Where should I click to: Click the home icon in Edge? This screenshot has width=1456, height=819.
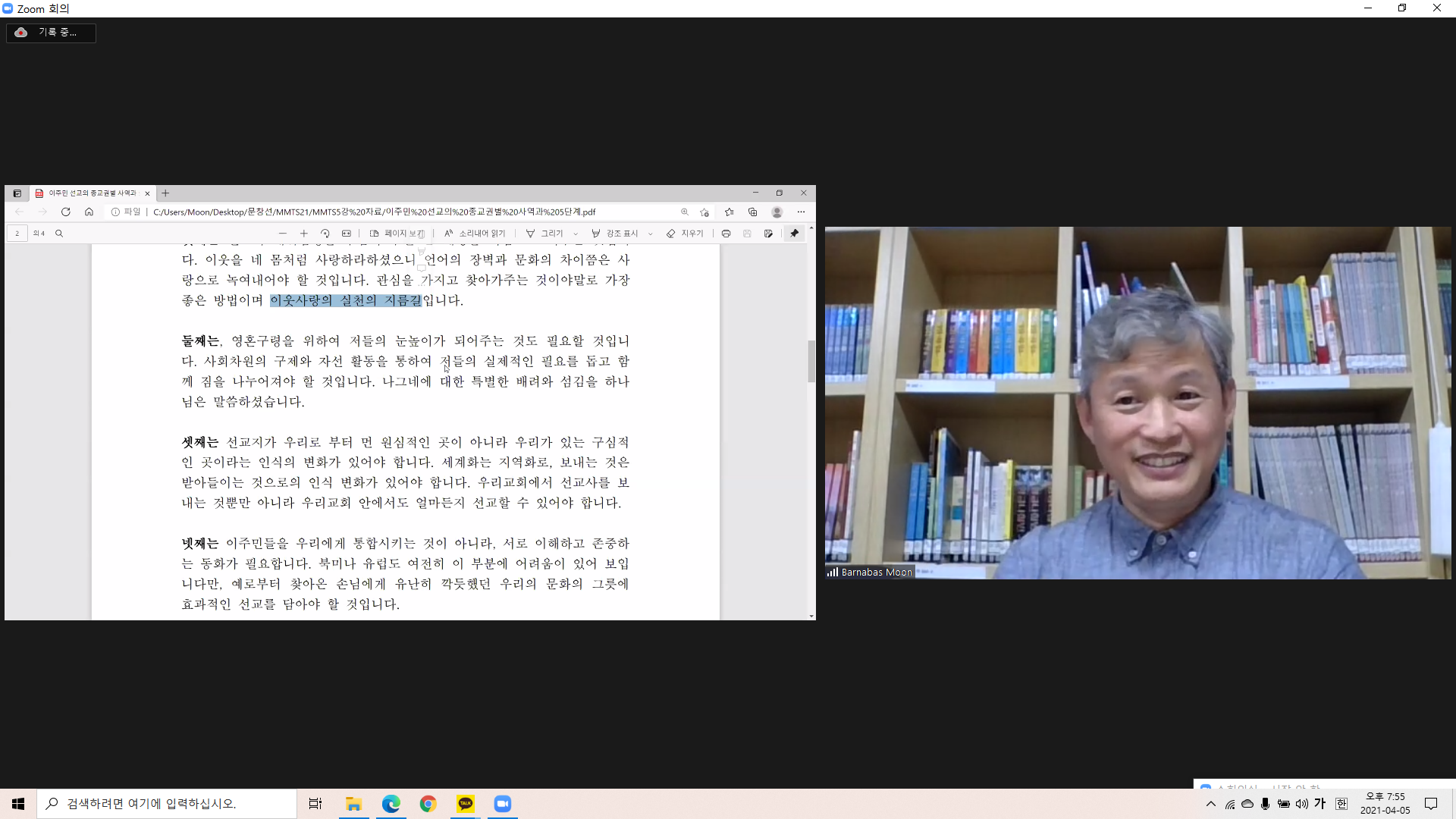pyautogui.click(x=89, y=212)
